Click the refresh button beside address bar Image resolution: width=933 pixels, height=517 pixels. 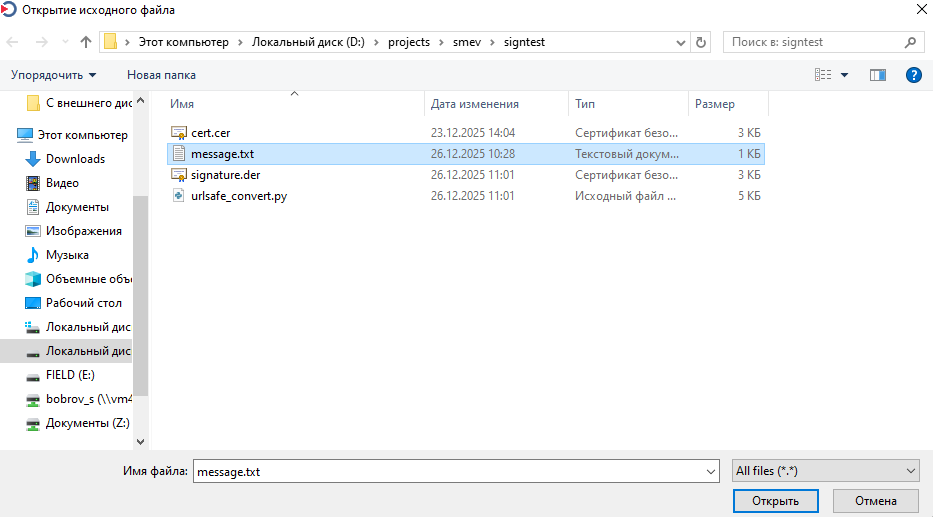700,43
